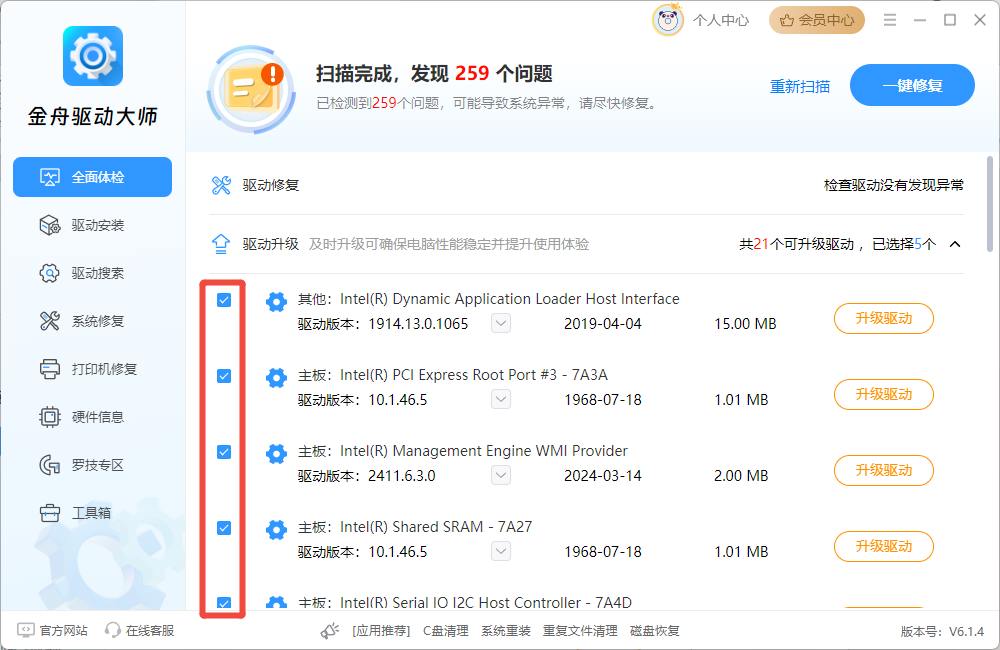Upgrade PCI Express Root Port #3 driver
The height and width of the screenshot is (650, 1000).
point(883,394)
